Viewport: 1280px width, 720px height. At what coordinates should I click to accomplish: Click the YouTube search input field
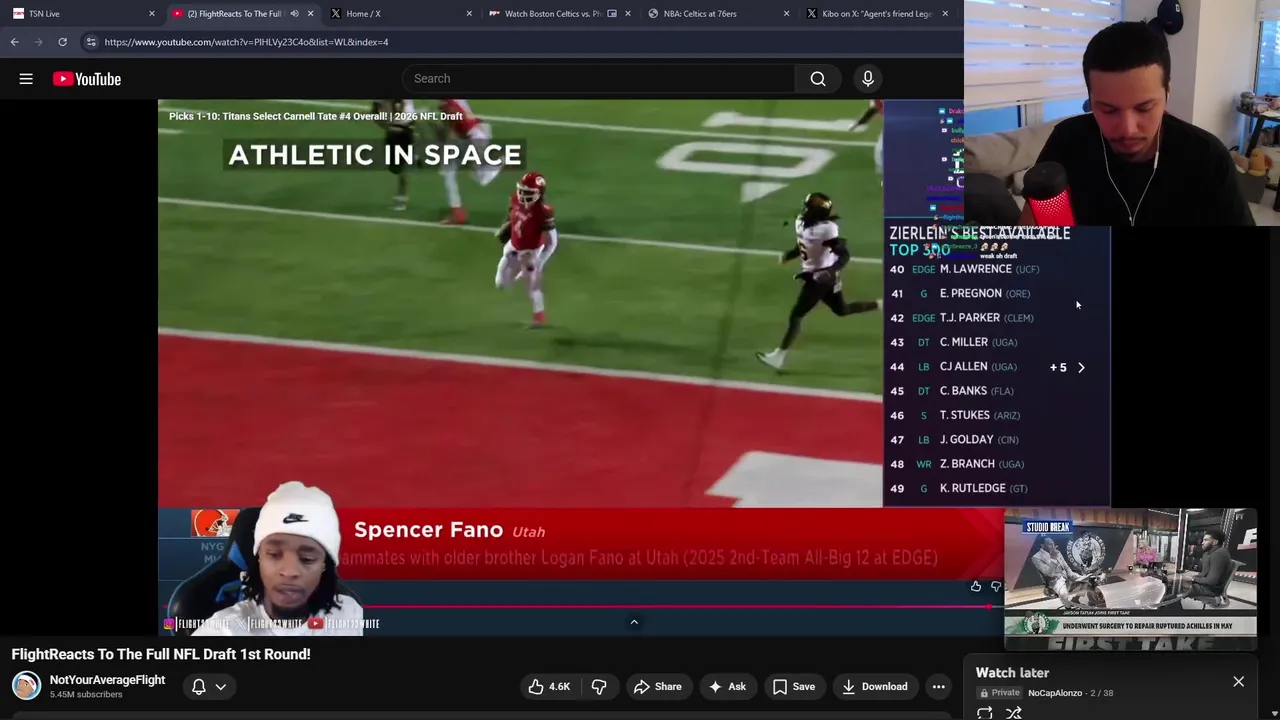[x=598, y=79]
